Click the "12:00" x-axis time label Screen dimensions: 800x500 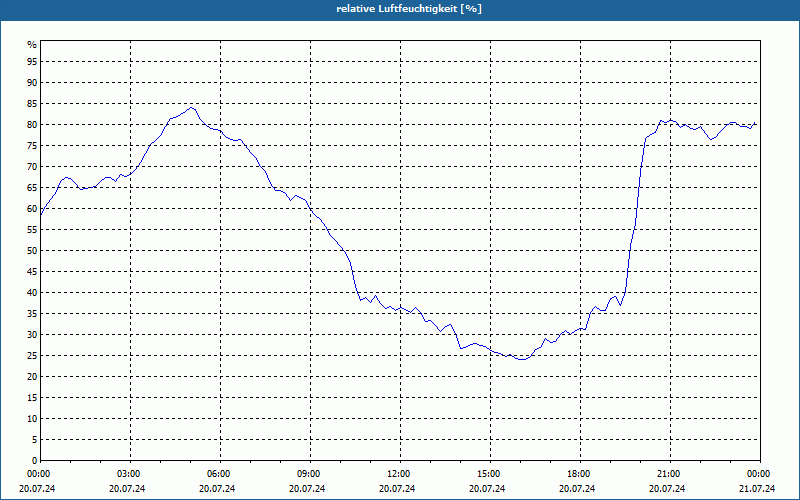click(398, 474)
